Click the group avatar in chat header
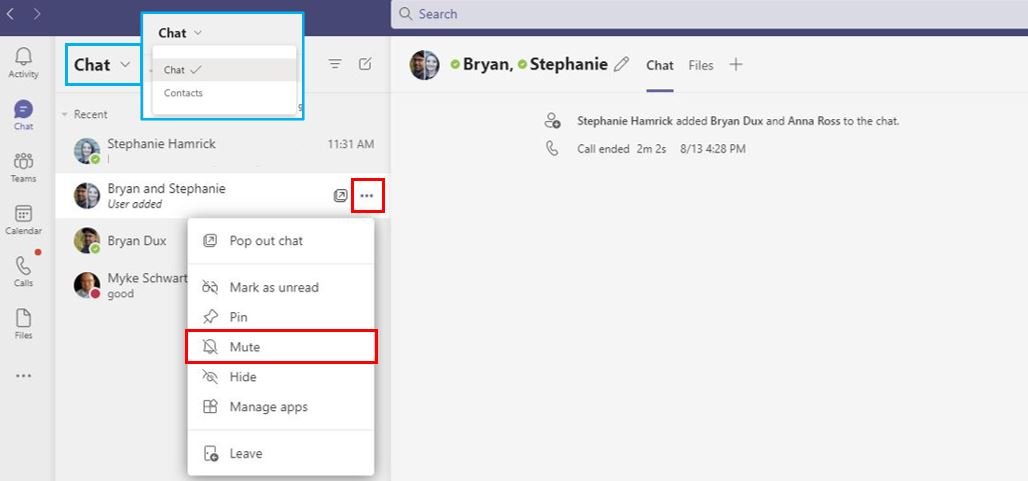 tap(424, 65)
